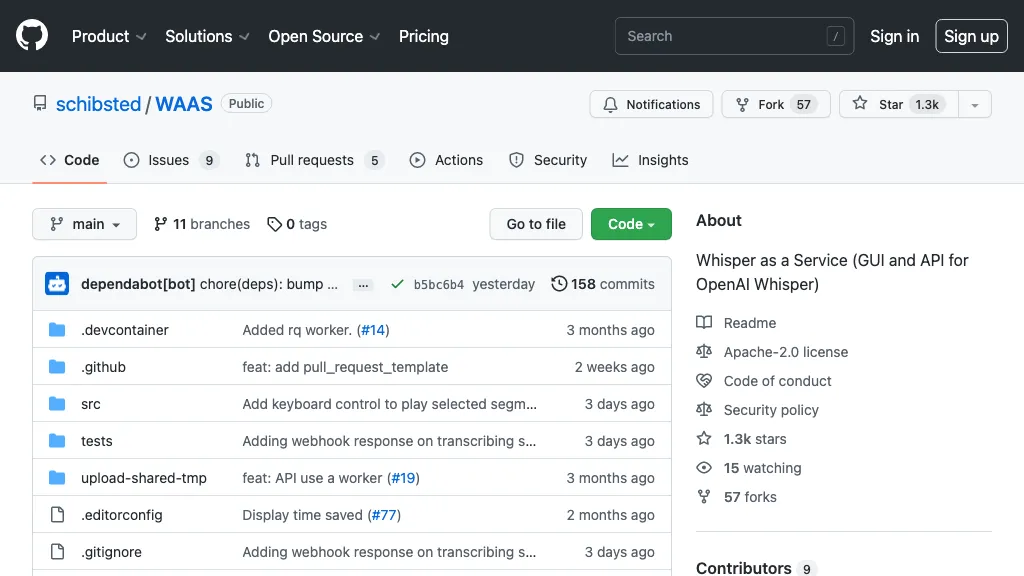This screenshot has height=576, width=1024.
Task: Open the Notifications bell button
Action: [x=651, y=104]
